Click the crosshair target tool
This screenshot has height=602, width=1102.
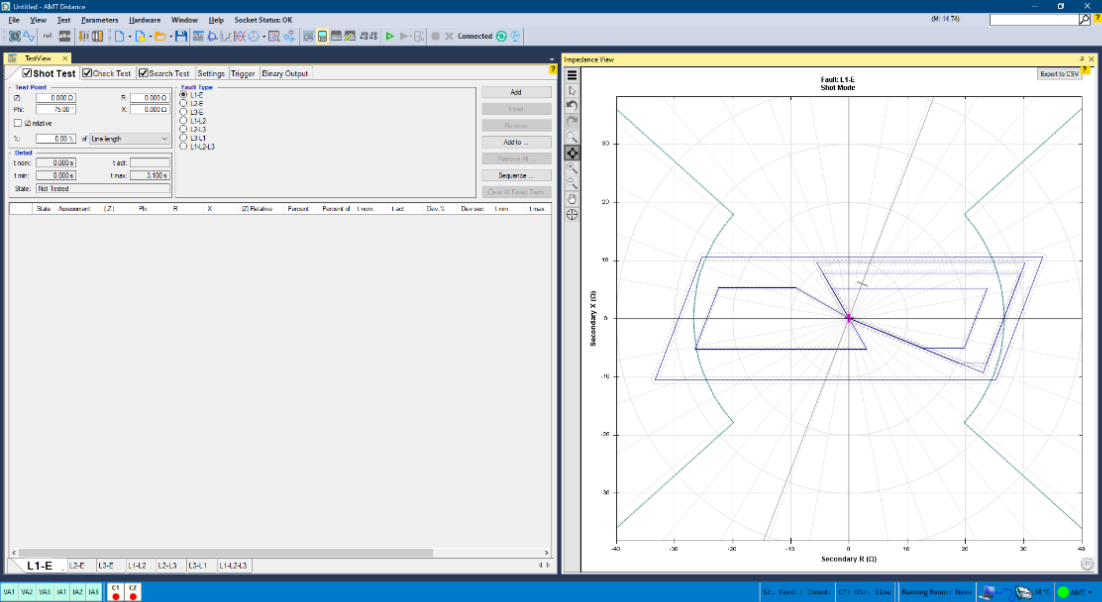572,214
